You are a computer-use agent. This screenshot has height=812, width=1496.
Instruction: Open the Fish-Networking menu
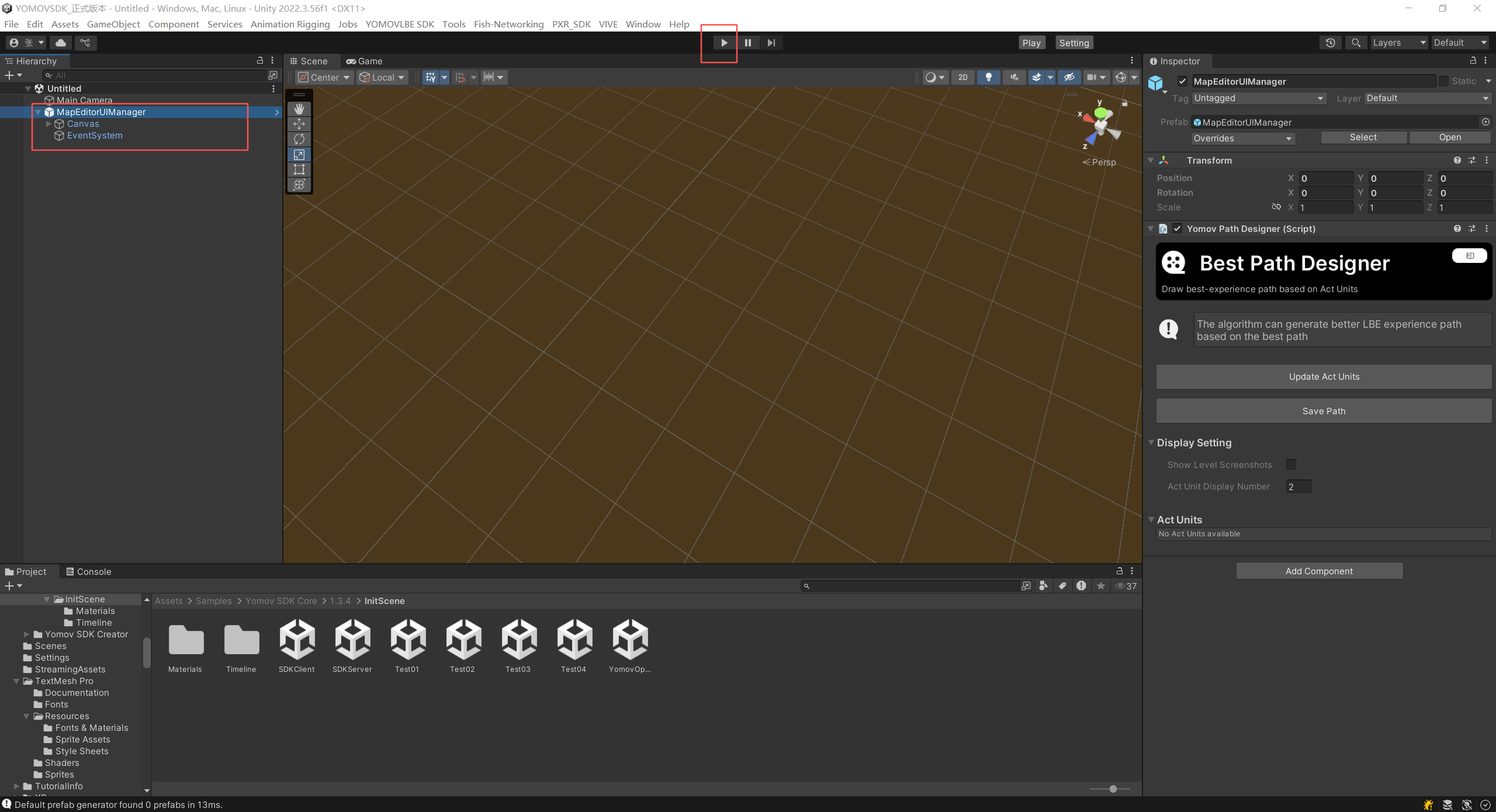pos(508,24)
